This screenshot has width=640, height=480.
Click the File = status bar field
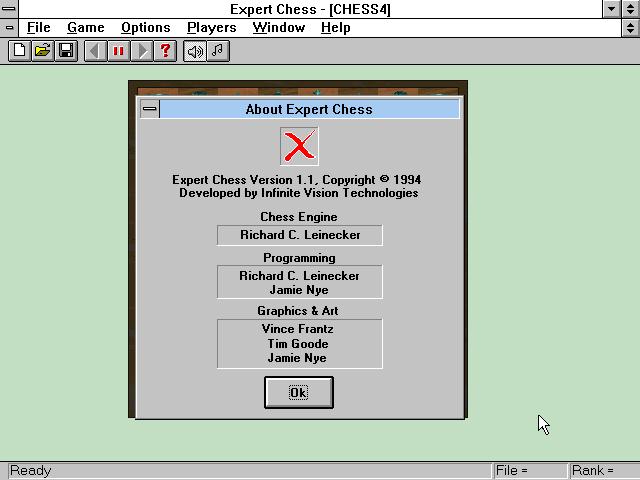pos(531,471)
